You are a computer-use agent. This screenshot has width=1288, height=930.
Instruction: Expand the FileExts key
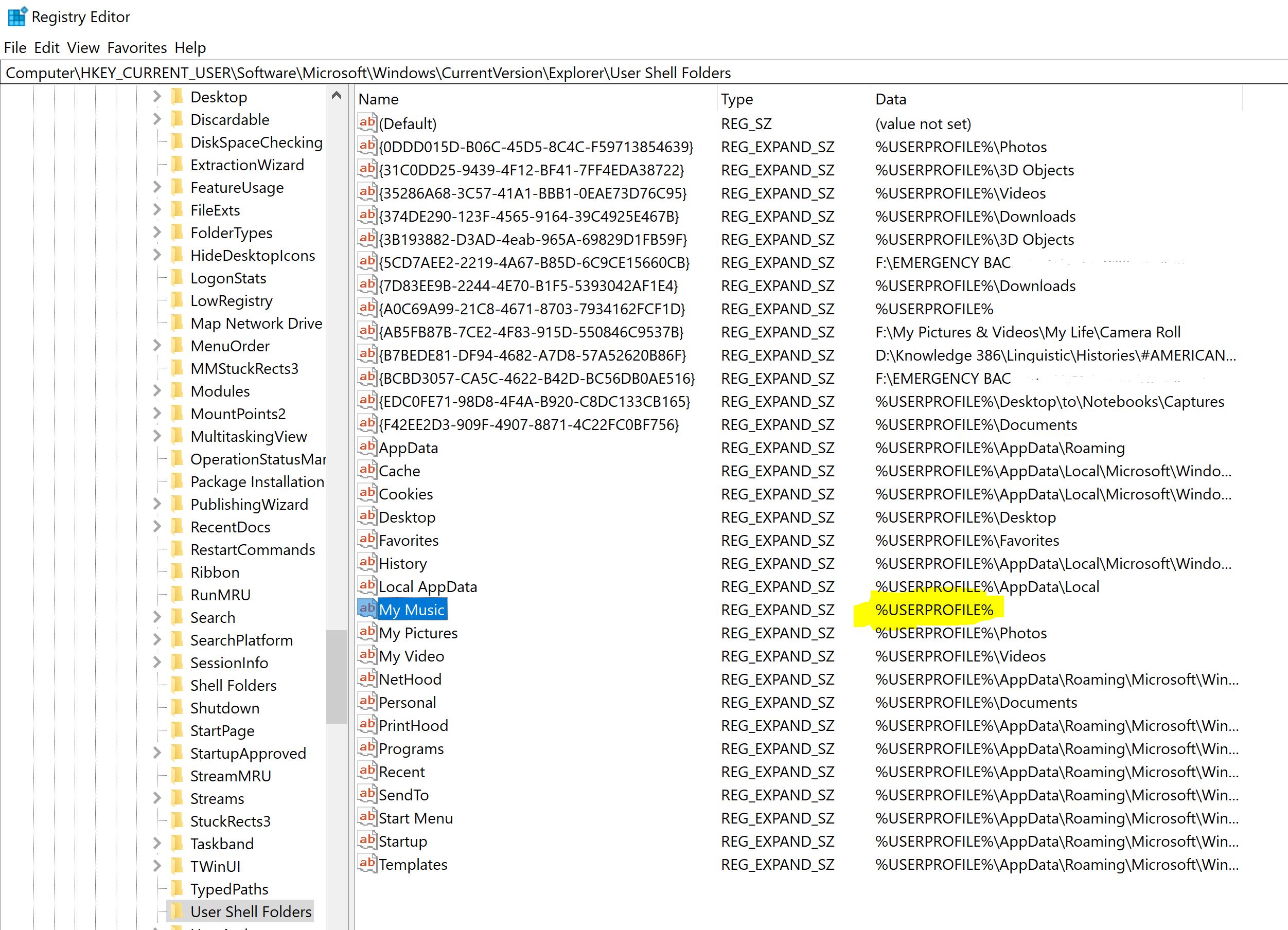click(x=157, y=210)
